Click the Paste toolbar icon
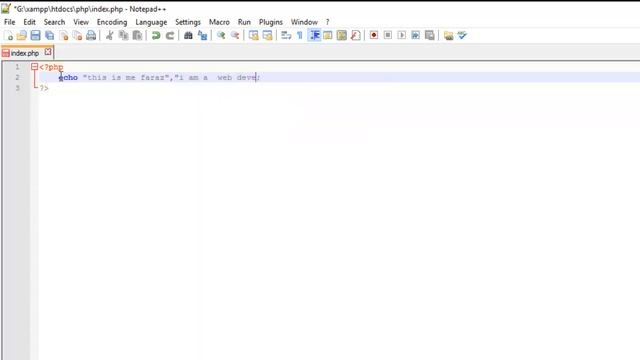This screenshot has width=640, height=360. [x=138, y=36]
